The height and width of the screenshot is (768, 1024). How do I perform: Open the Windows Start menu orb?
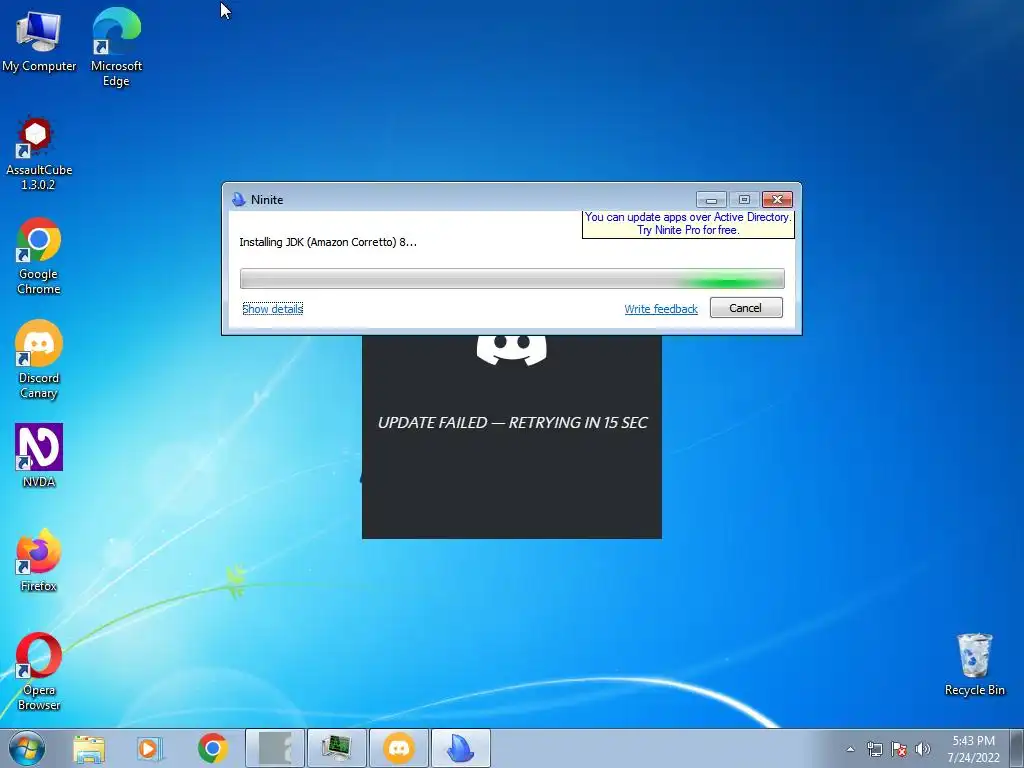(27, 748)
